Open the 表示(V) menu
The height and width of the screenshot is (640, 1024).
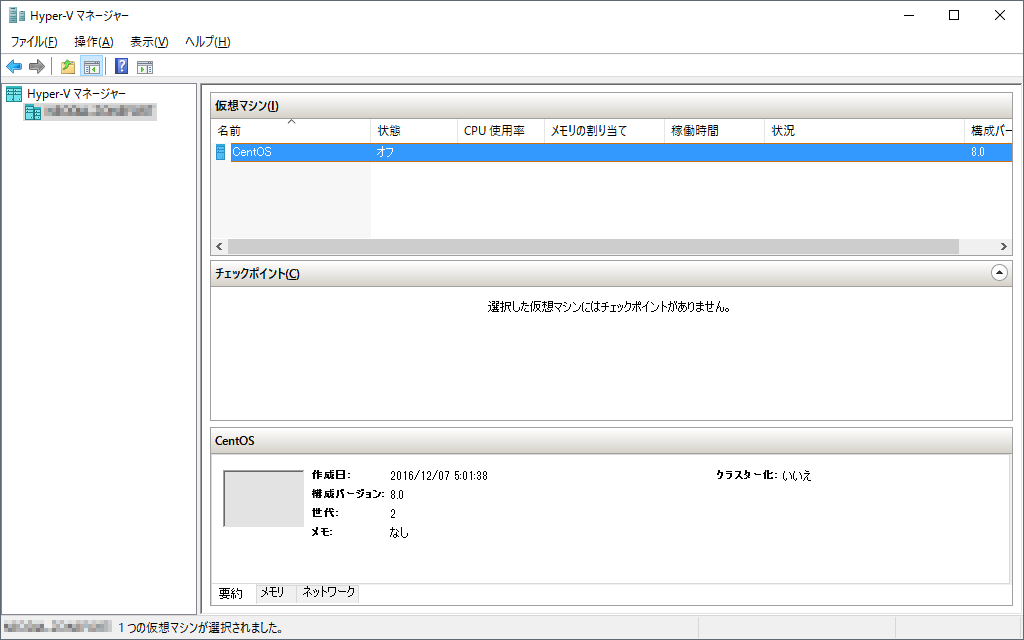click(x=149, y=42)
